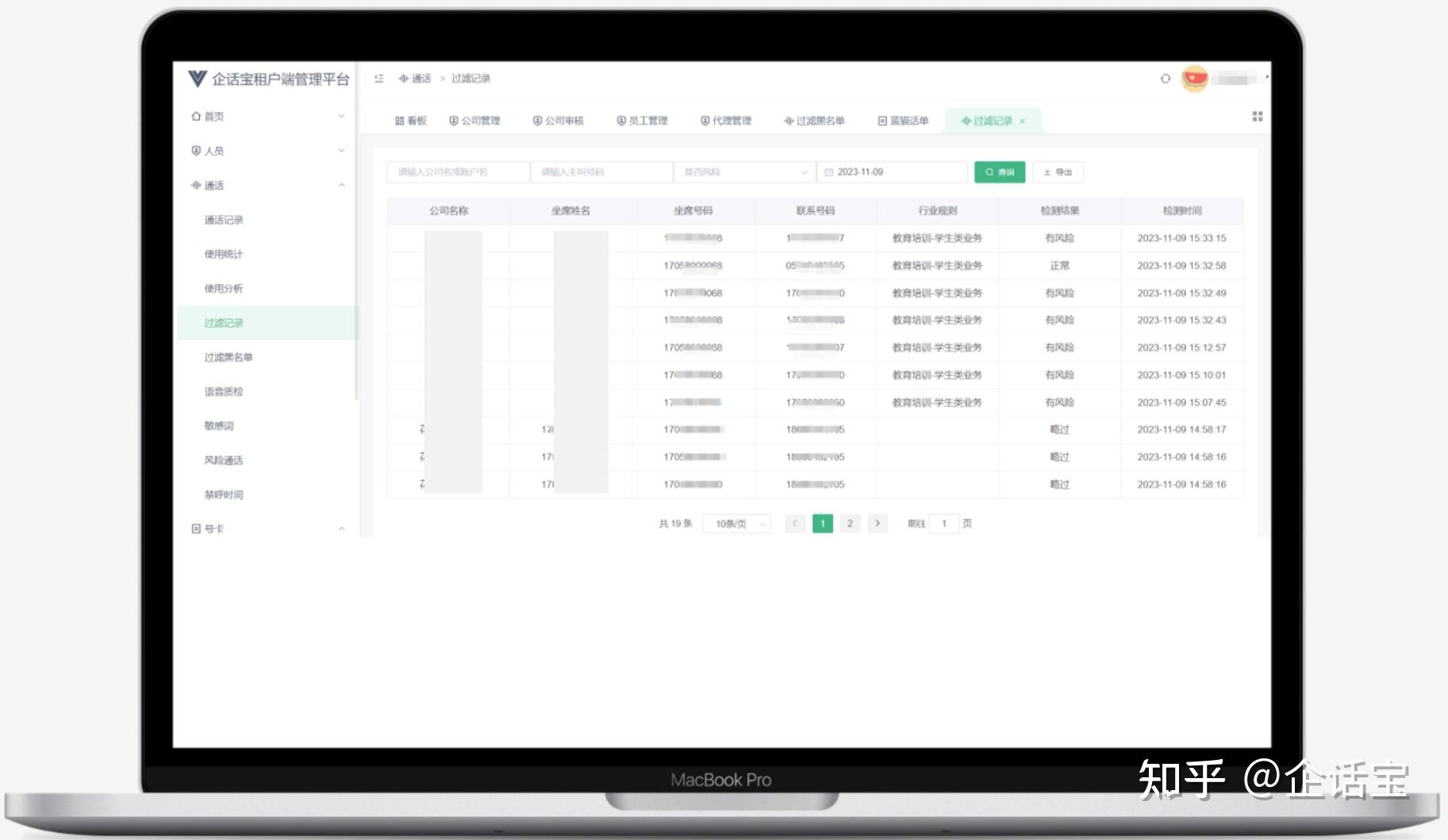The width and height of the screenshot is (1448, 840).
Task: Click the 正常 result cell
Action: pos(1060,266)
